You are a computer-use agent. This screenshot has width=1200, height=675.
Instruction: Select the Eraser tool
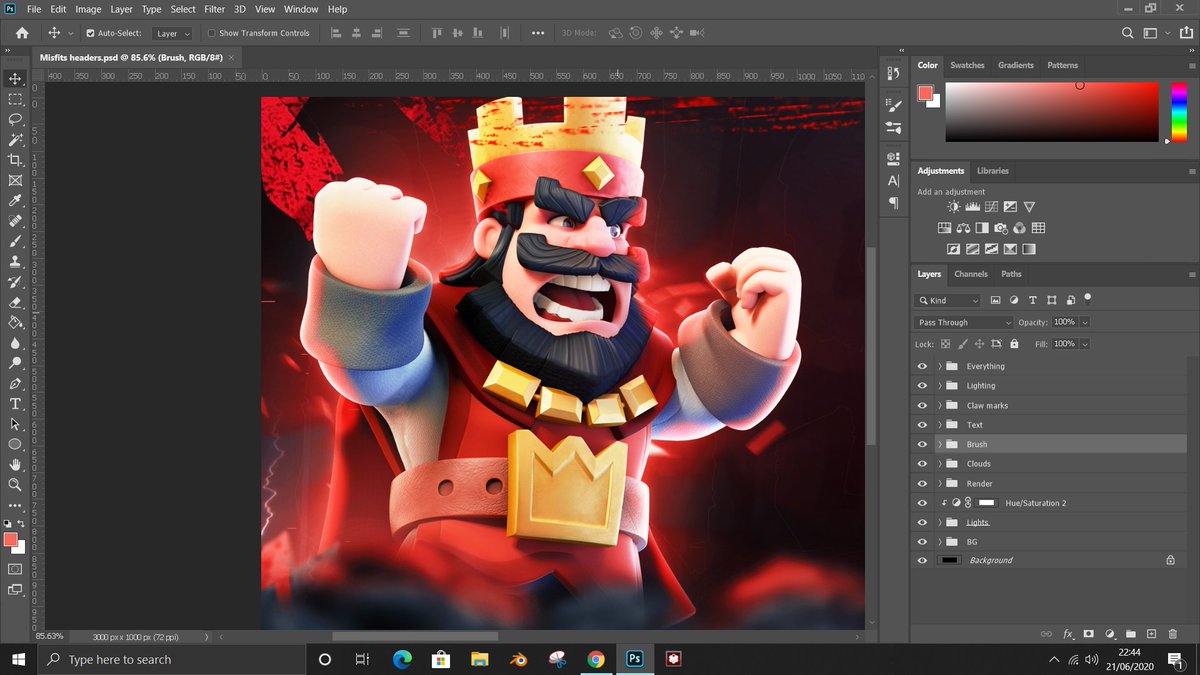15,302
